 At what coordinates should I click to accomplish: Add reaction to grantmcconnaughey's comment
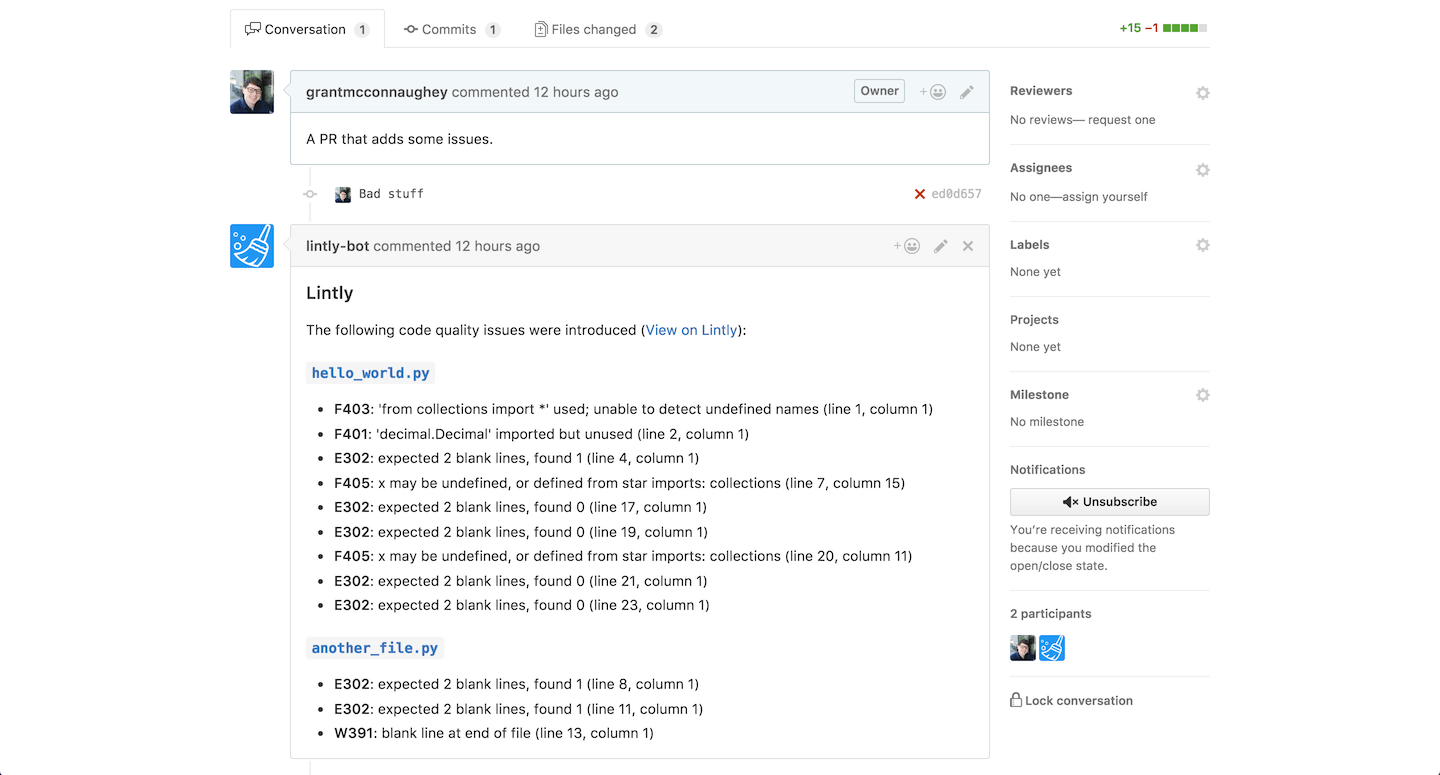coord(933,92)
